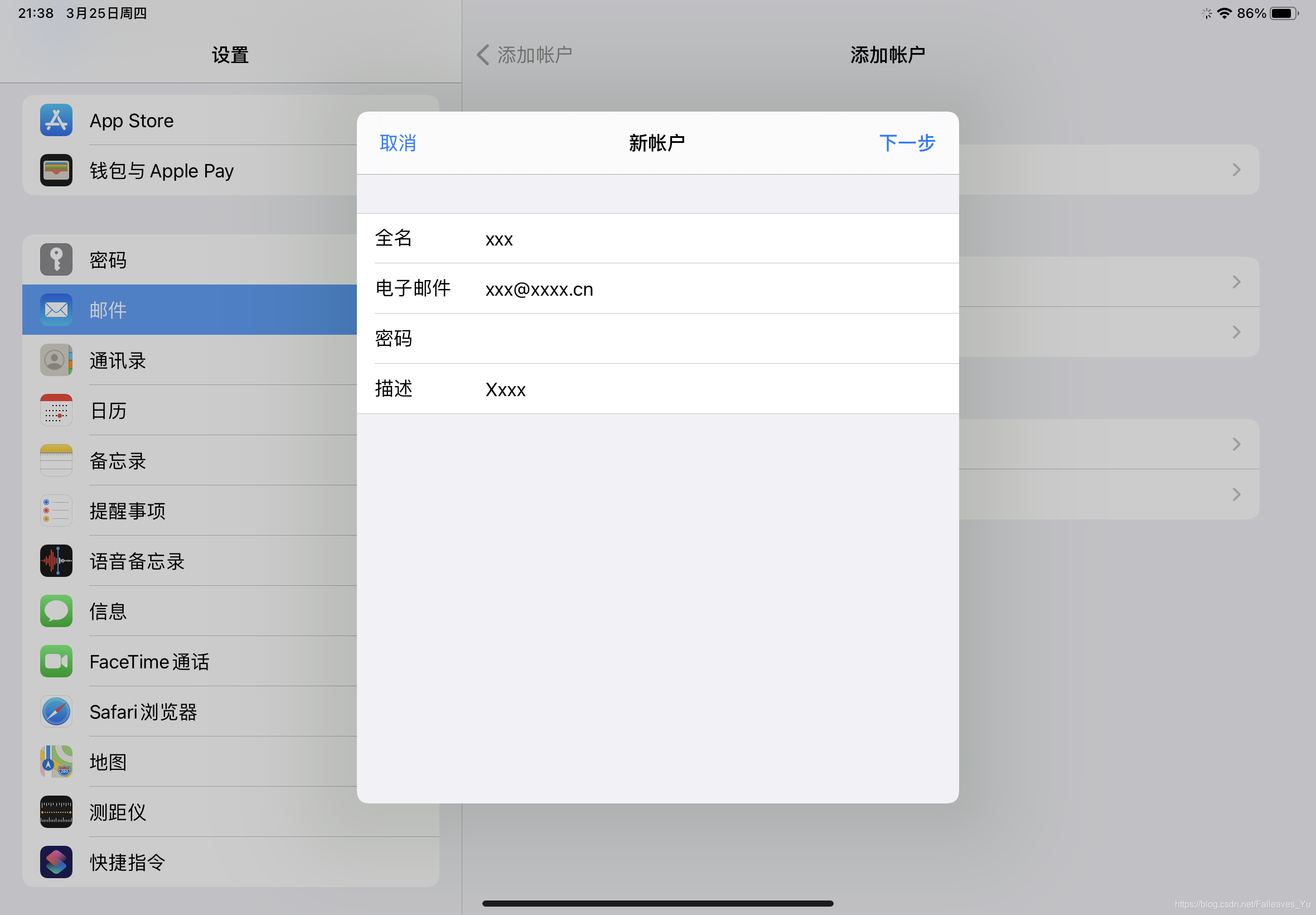1316x915 pixels.
Task: Tap the Safari compass icon
Action: [x=56, y=711]
